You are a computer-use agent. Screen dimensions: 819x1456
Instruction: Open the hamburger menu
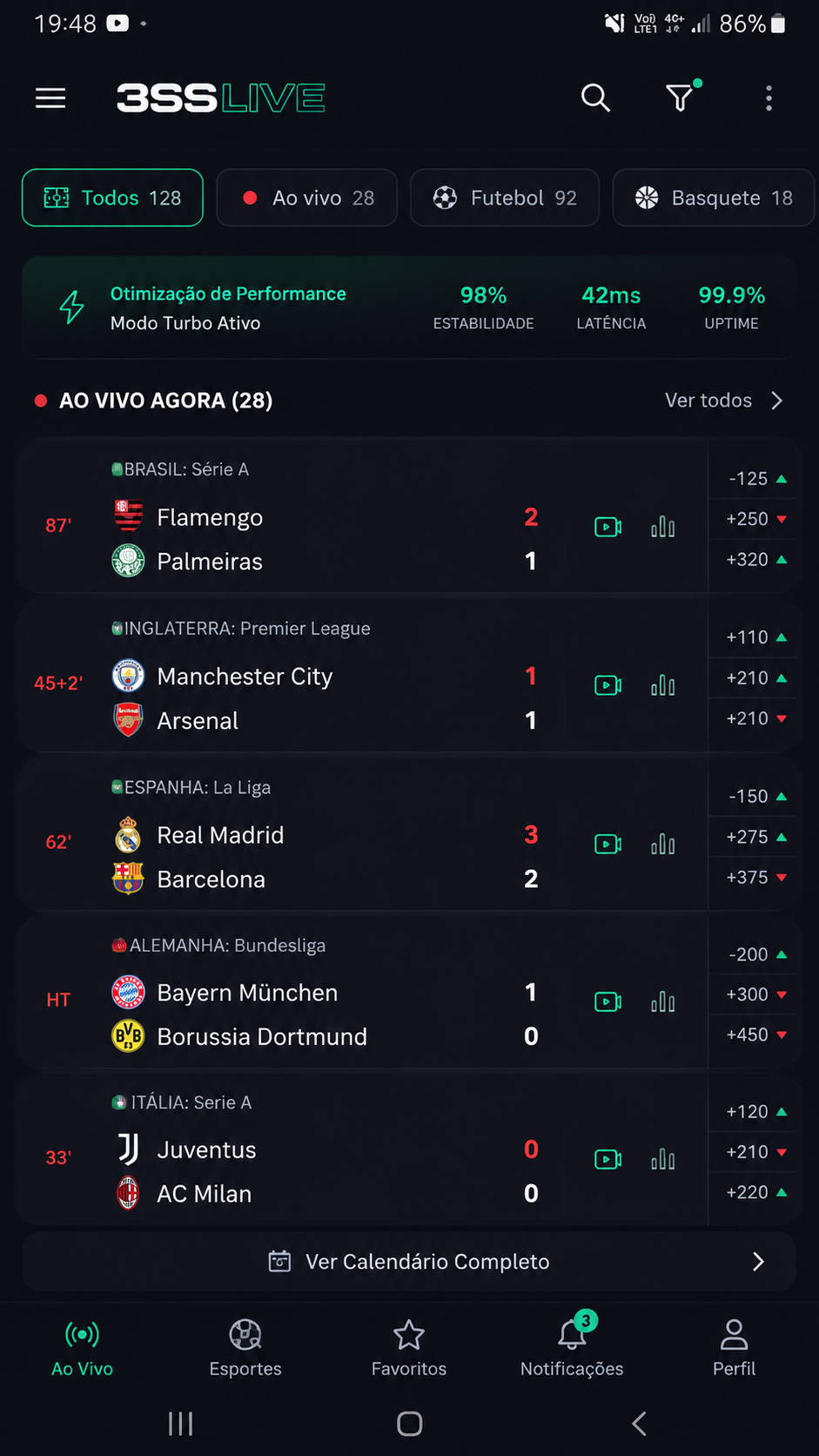click(50, 98)
